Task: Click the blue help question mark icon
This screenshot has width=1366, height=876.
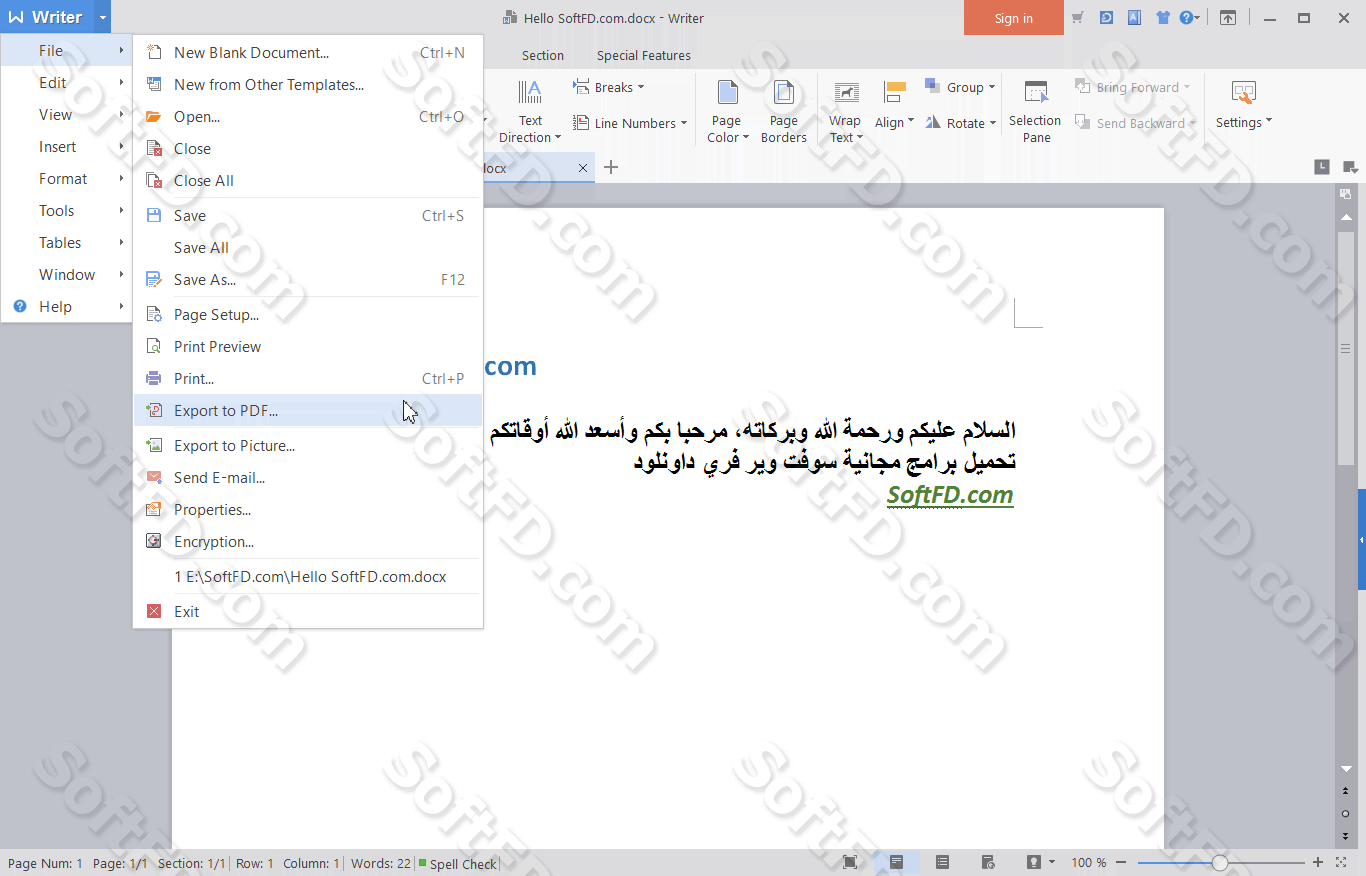Action: pyautogui.click(x=1186, y=18)
